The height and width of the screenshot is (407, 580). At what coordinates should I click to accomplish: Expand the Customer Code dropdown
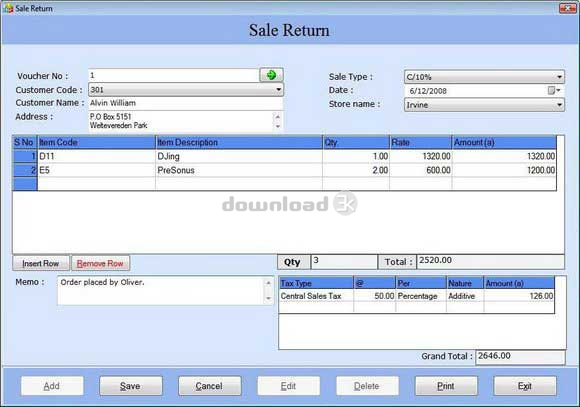click(x=279, y=90)
